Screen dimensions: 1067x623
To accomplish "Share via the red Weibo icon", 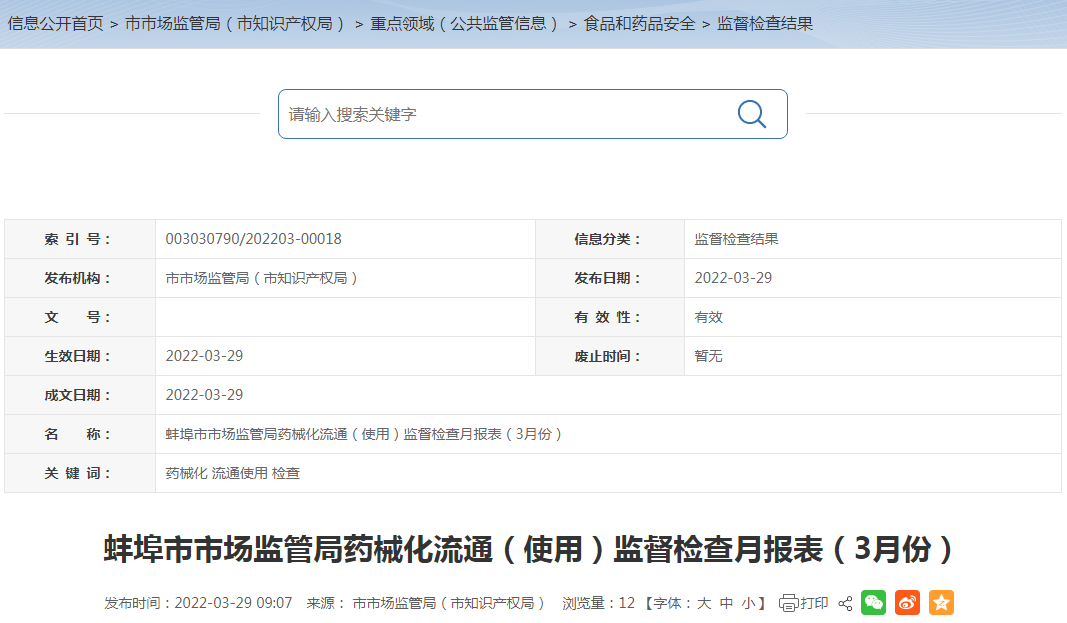I will 908,603.
